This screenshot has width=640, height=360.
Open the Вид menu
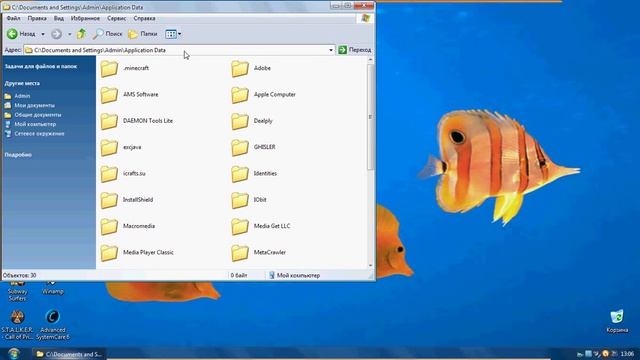[x=59, y=18]
